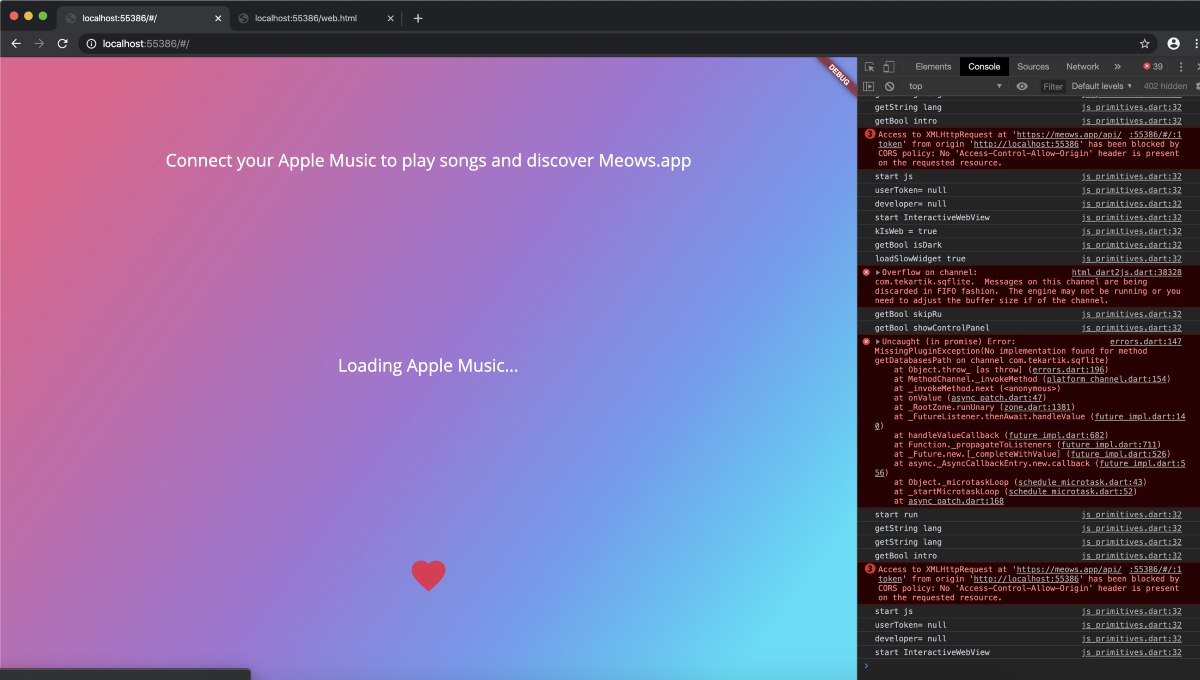Show more DevTools tabs via double chevron

coord(1117,66)
